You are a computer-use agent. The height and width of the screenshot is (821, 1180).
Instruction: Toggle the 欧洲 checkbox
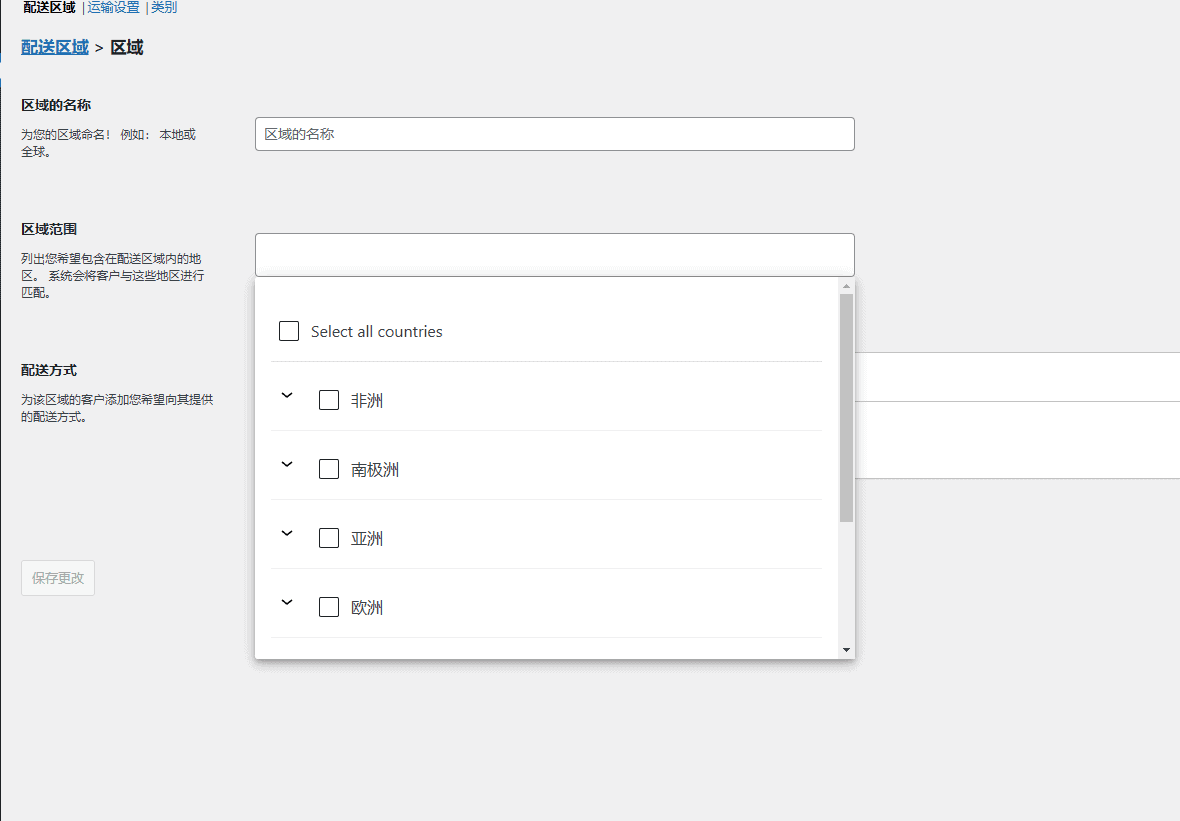tap(329, 607)
